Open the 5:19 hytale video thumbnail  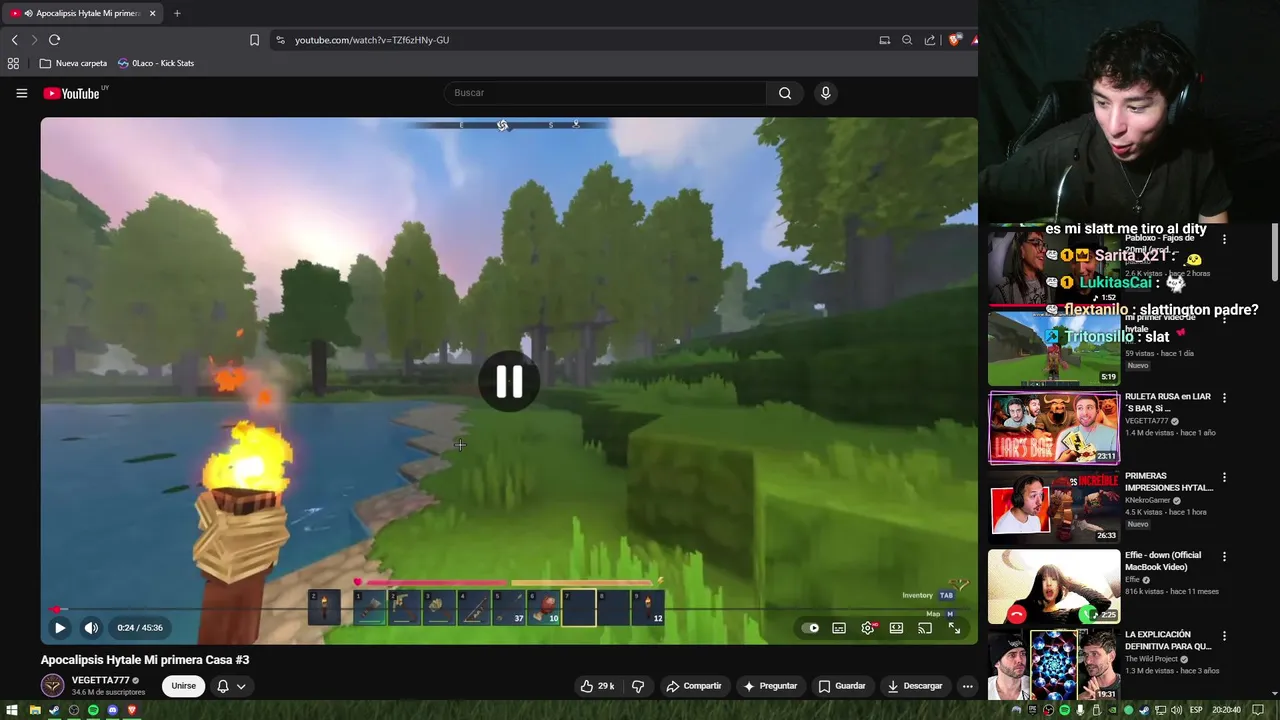point(1054,348)
